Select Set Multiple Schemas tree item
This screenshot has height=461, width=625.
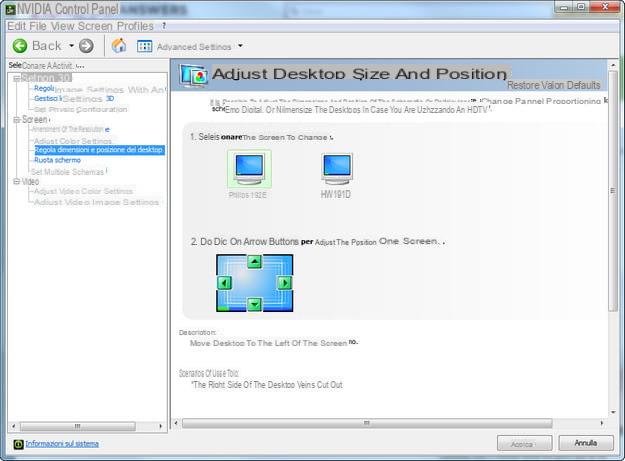pyautogui.click(x=69, y=172)
